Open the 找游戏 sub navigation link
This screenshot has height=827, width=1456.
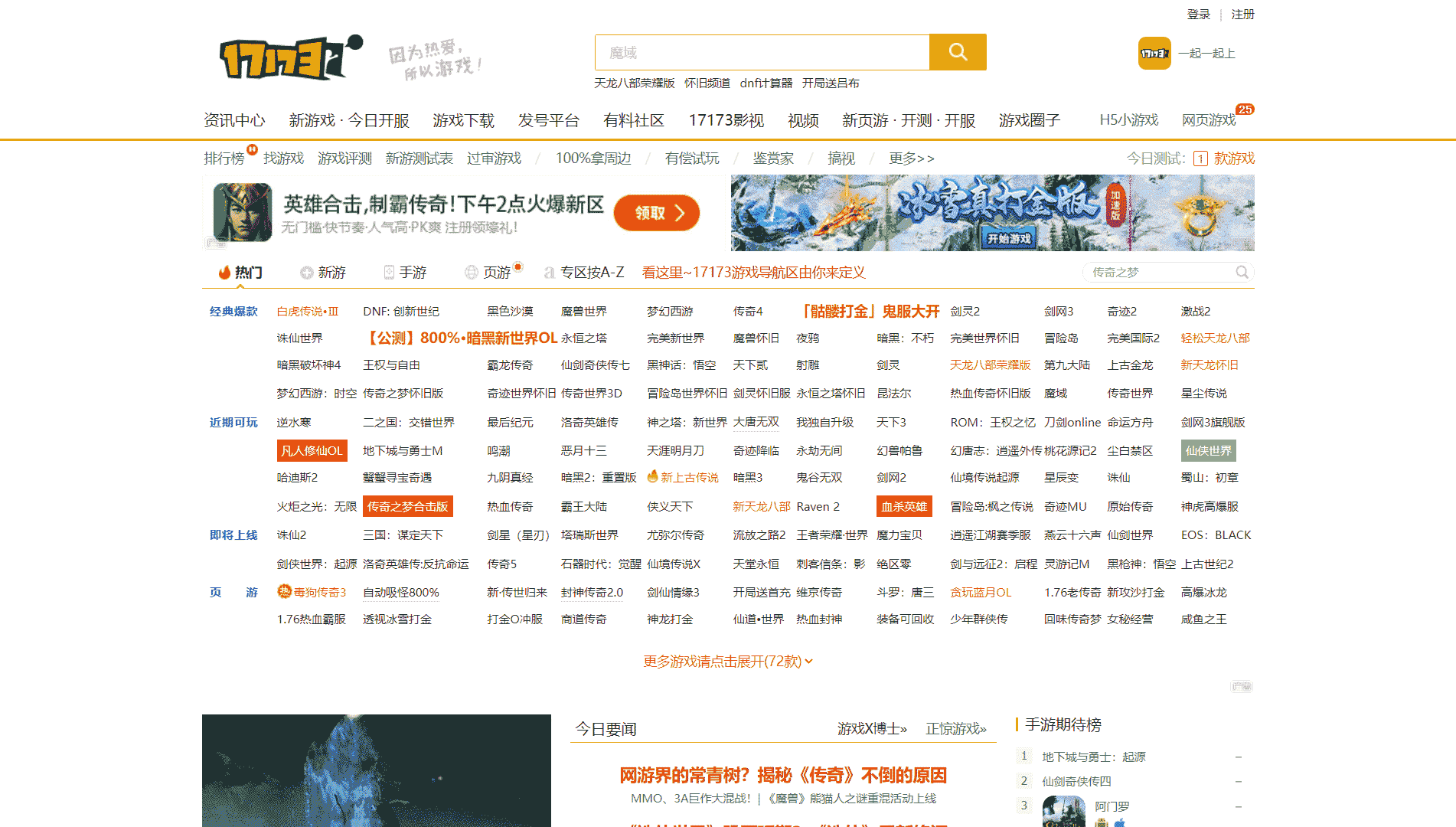click(x=283, y=159)
